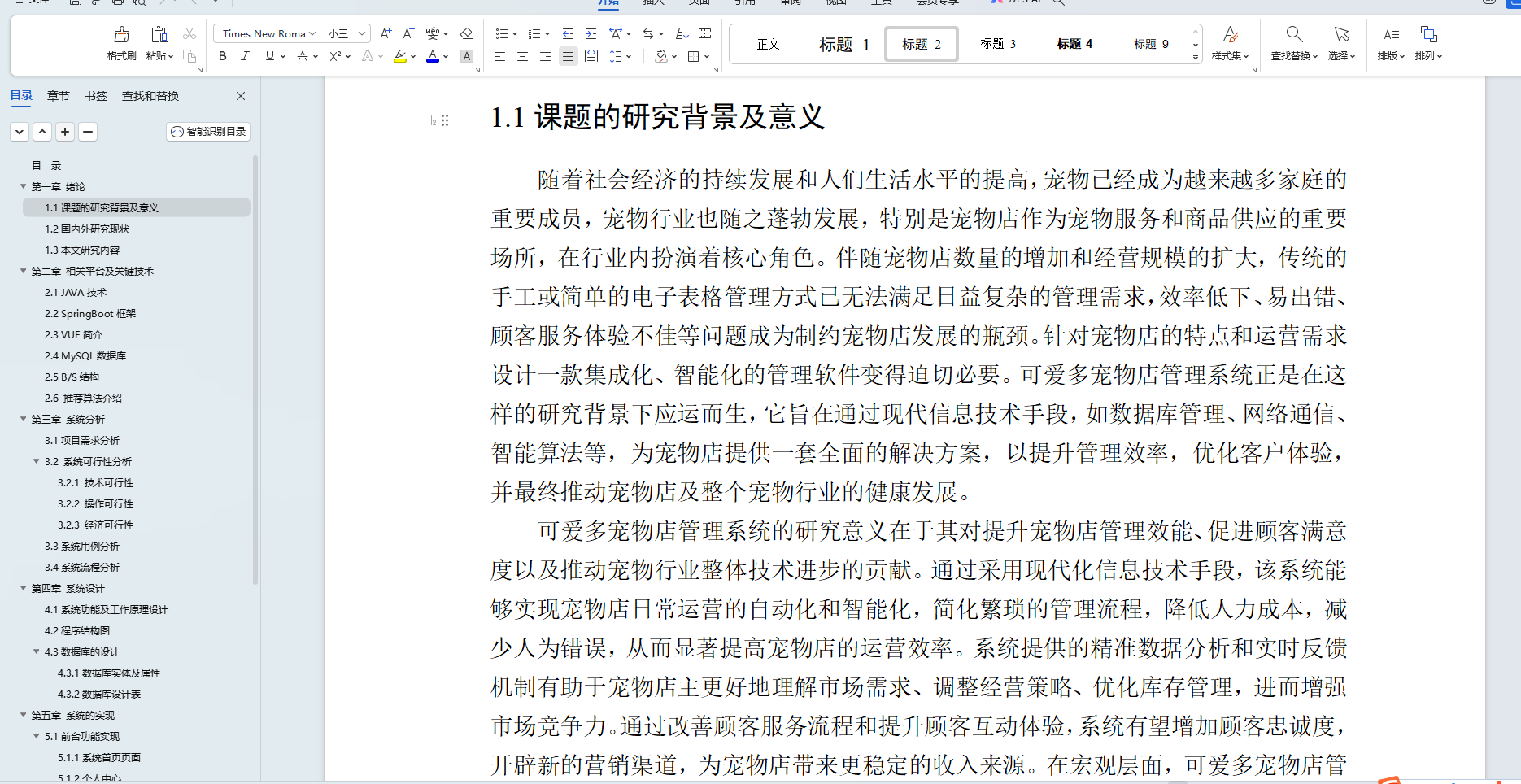Image resolution: width=1521 pixels, height=784 pixels.
Task: Click the promote level plus button
Action: point(65,131)
